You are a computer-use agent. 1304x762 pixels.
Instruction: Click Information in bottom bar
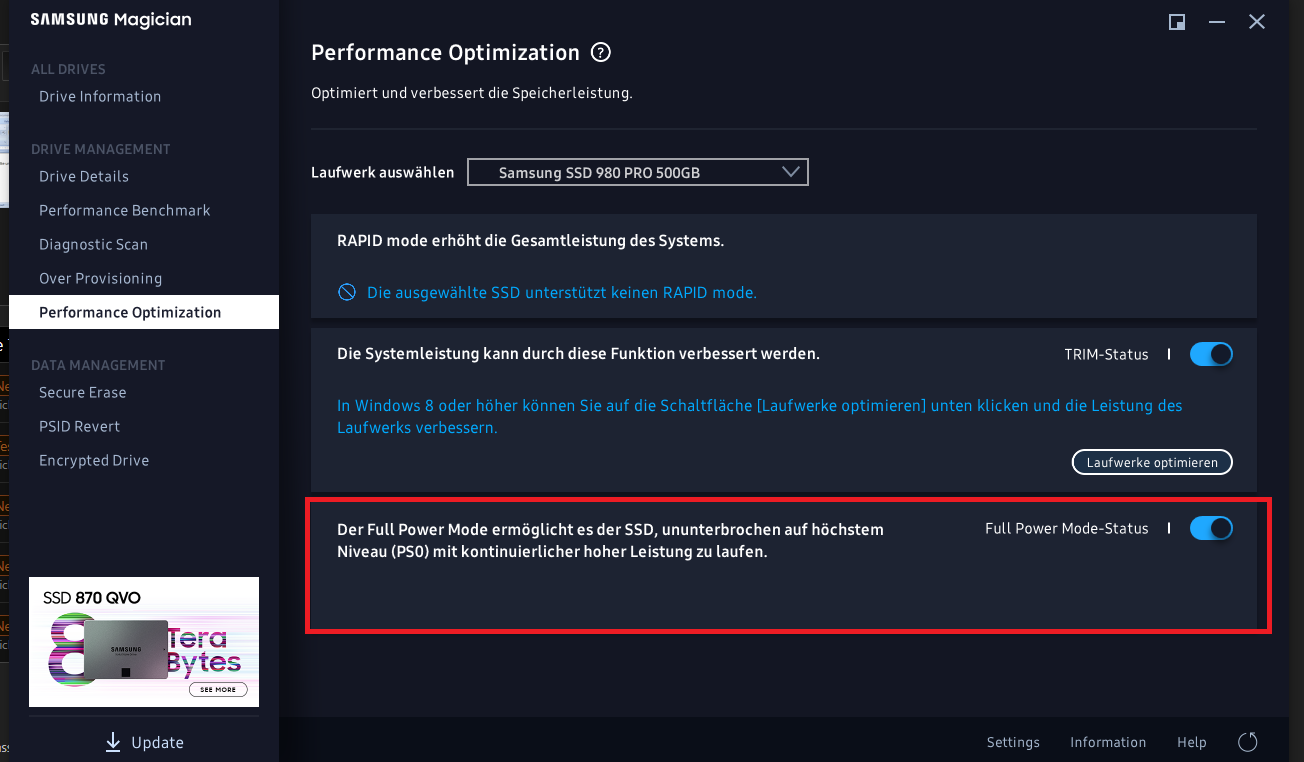pyautogui.click(x=1108, y=742)
